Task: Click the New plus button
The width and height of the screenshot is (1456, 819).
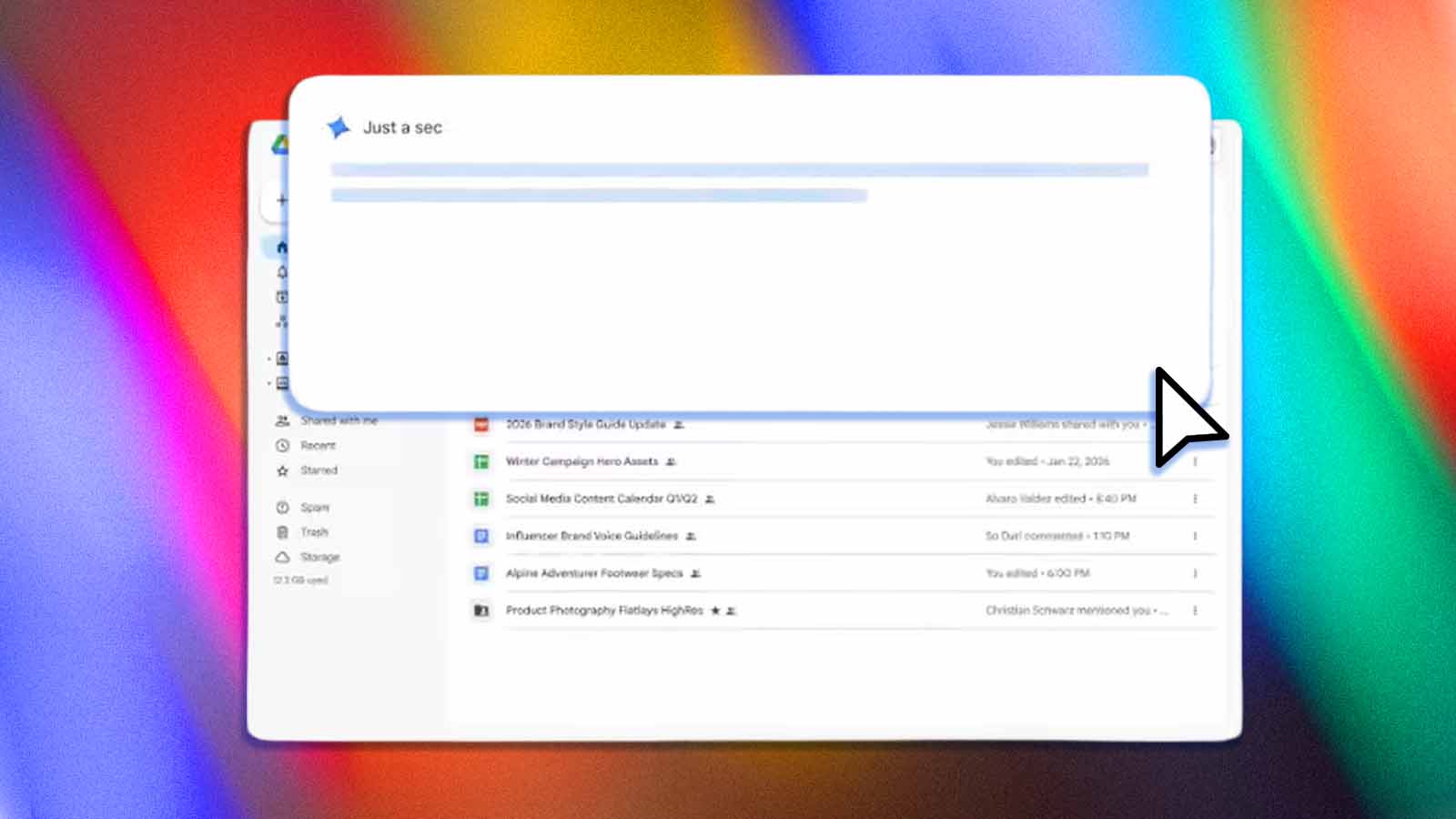Action: (283, 199)
